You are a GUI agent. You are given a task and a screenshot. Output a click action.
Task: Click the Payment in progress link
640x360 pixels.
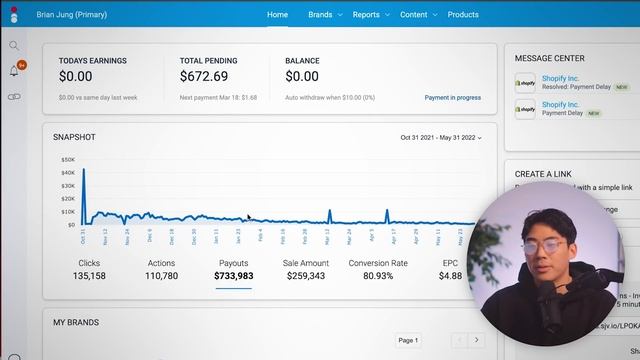coord(453,98)
